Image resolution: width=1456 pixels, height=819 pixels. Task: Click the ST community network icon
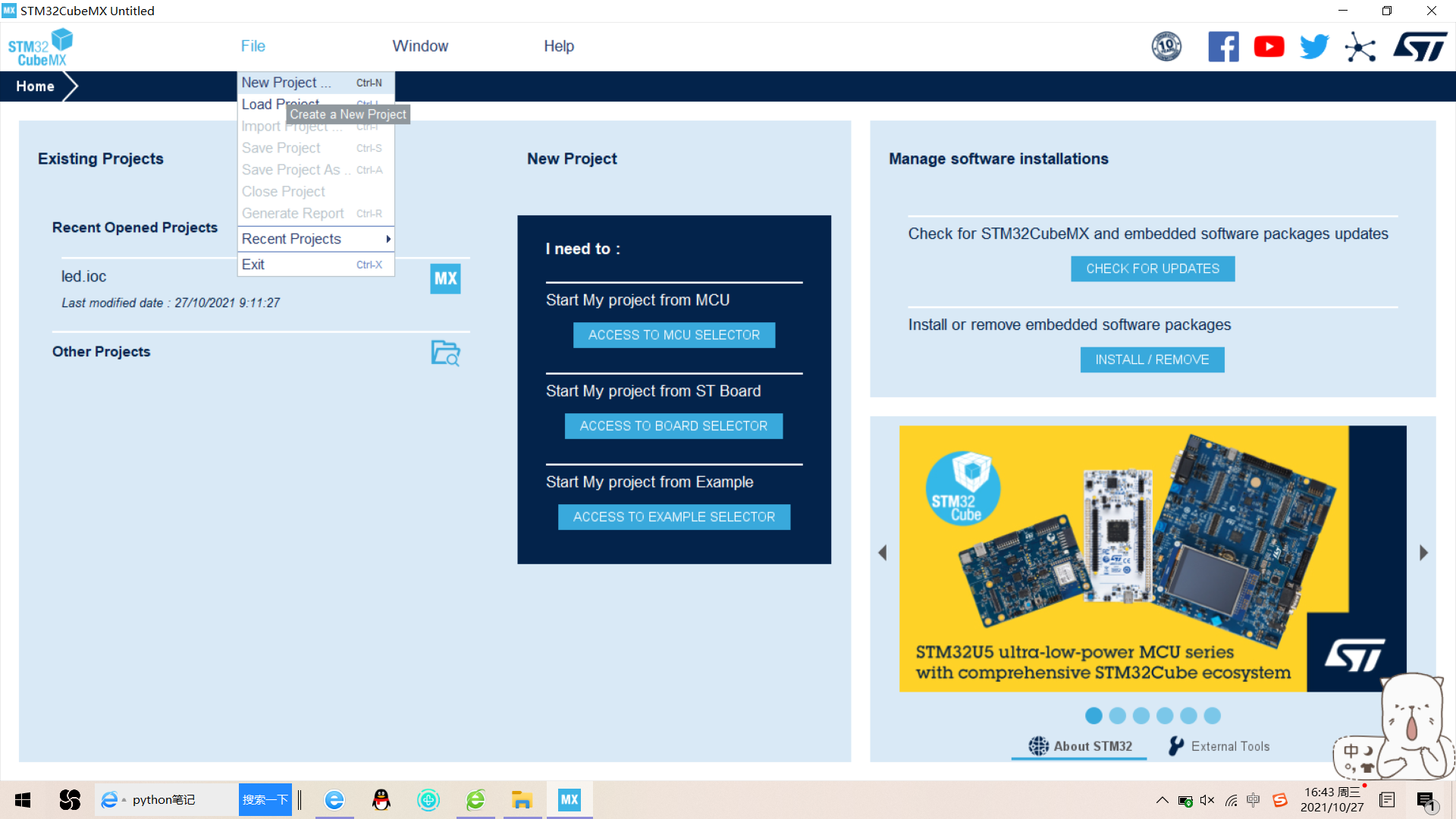coord(1360,47)
